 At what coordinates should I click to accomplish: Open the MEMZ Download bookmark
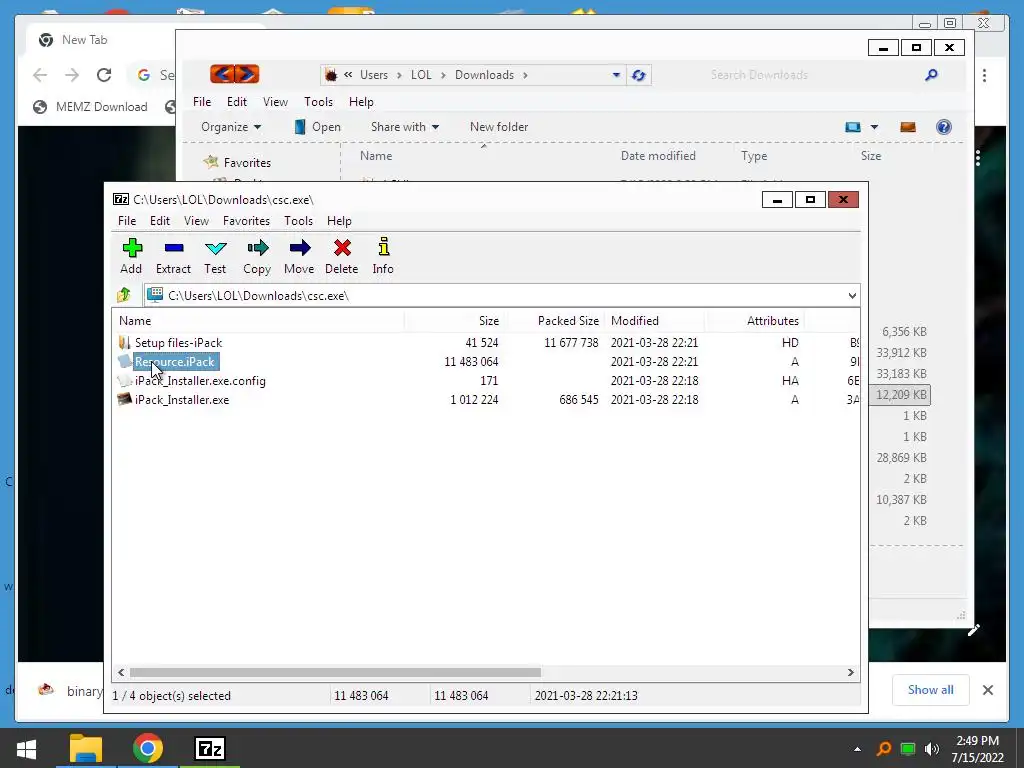[91, 106]
